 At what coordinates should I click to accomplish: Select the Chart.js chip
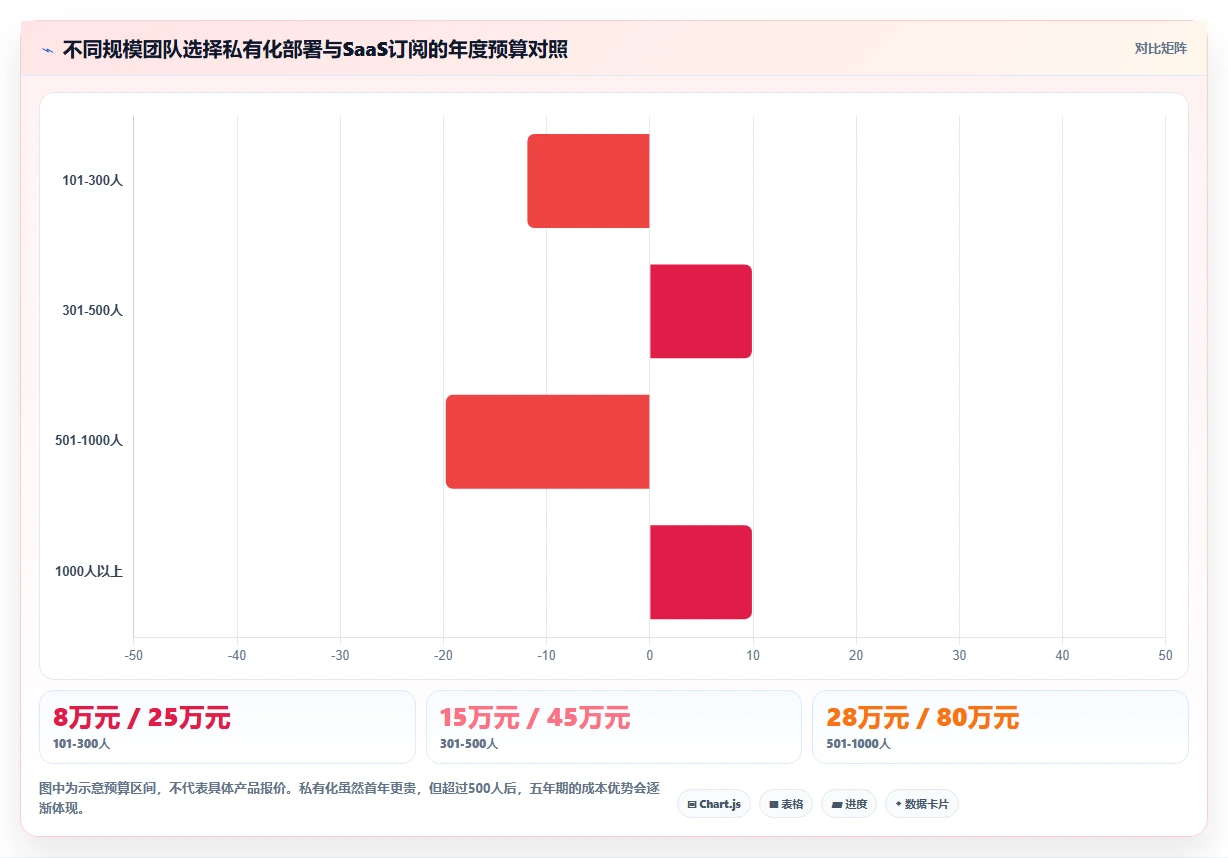714,804
